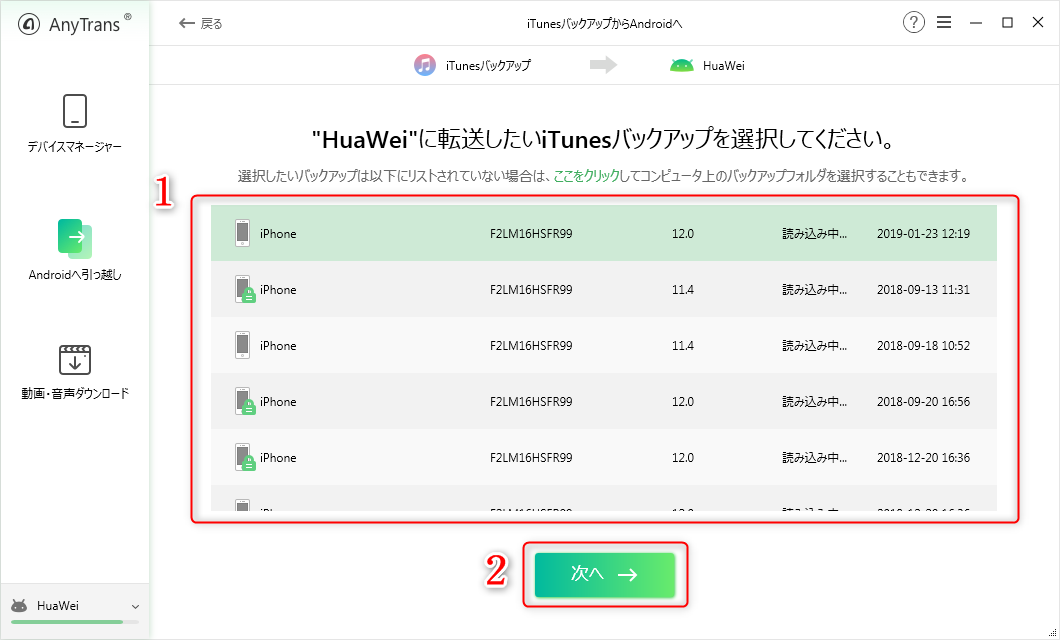The image size is (1060, 640).
Task: Click the green Android robot icon by HuaWei
Action: [681, 66]
